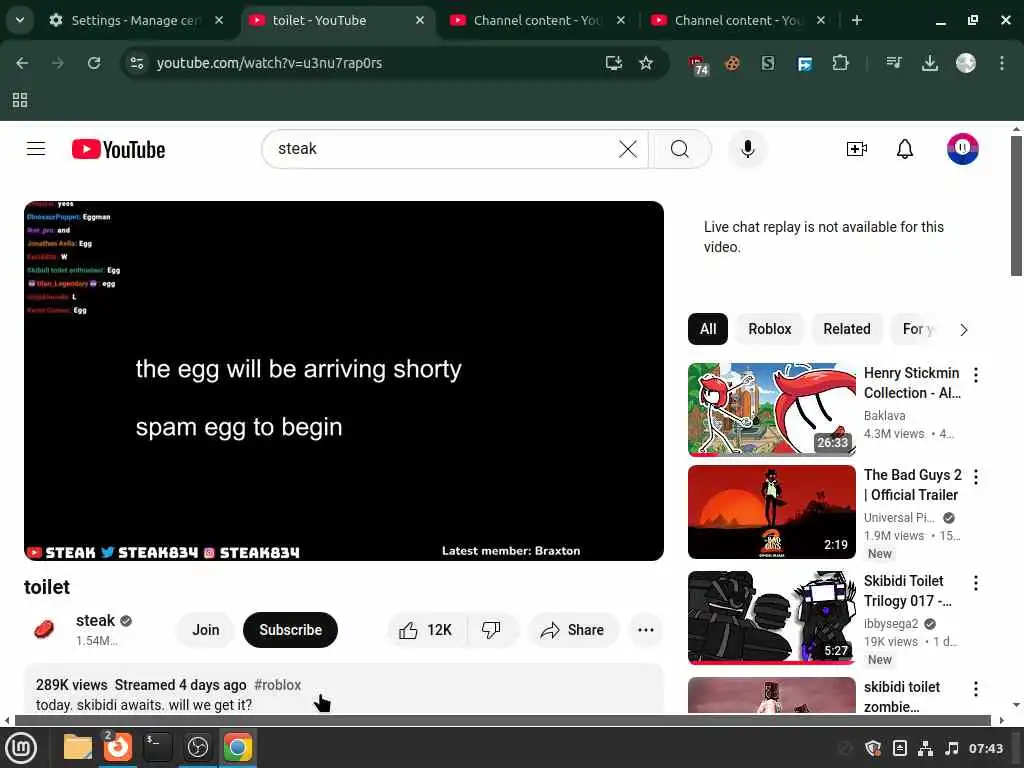Clear the search box with the X
Screen dimensions: 1024x768
pyautogui.click(x=628, y=149)
